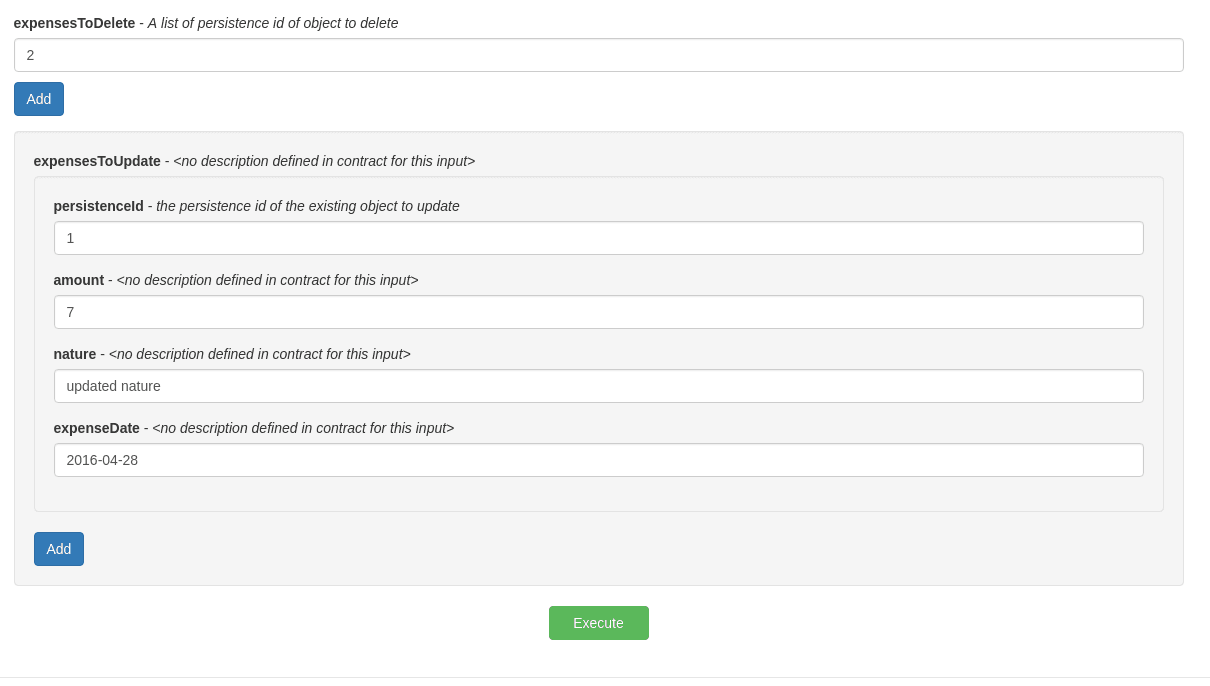Click the green Execute button
Viewport: 1210px width, 686px height.
click(598, 623)
